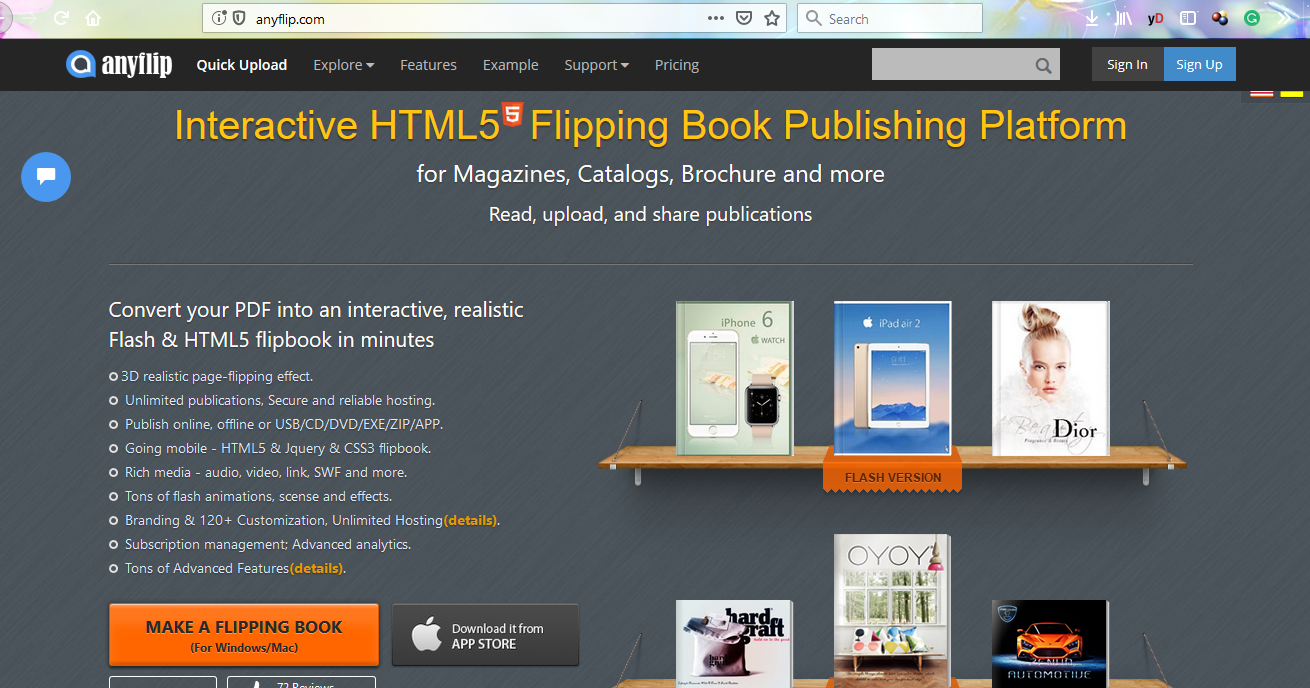
Task: Open the hard craft flipbook cover
Action: [735, 644]
